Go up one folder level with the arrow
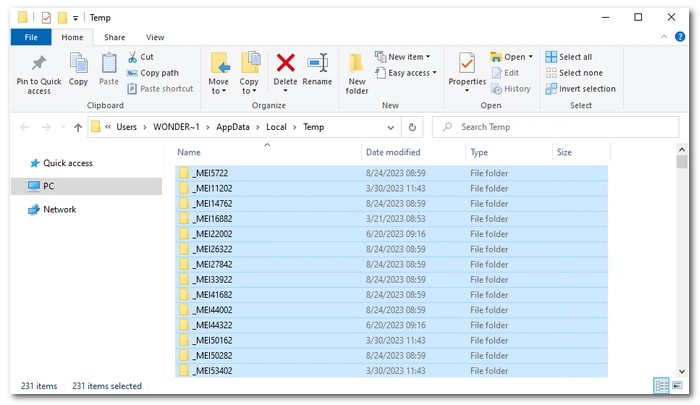 pyautogui.click(x=75, y=127)
